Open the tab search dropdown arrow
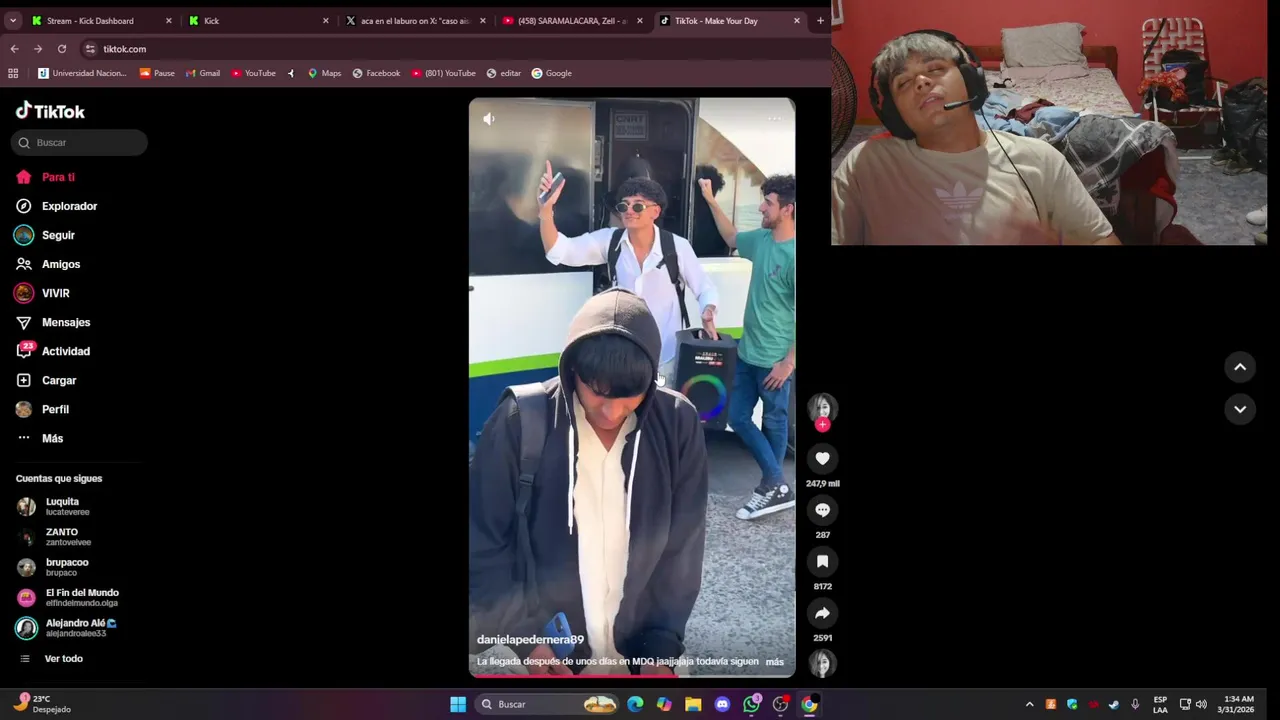This screenshot has width=1280, height=720. (12, 20)
